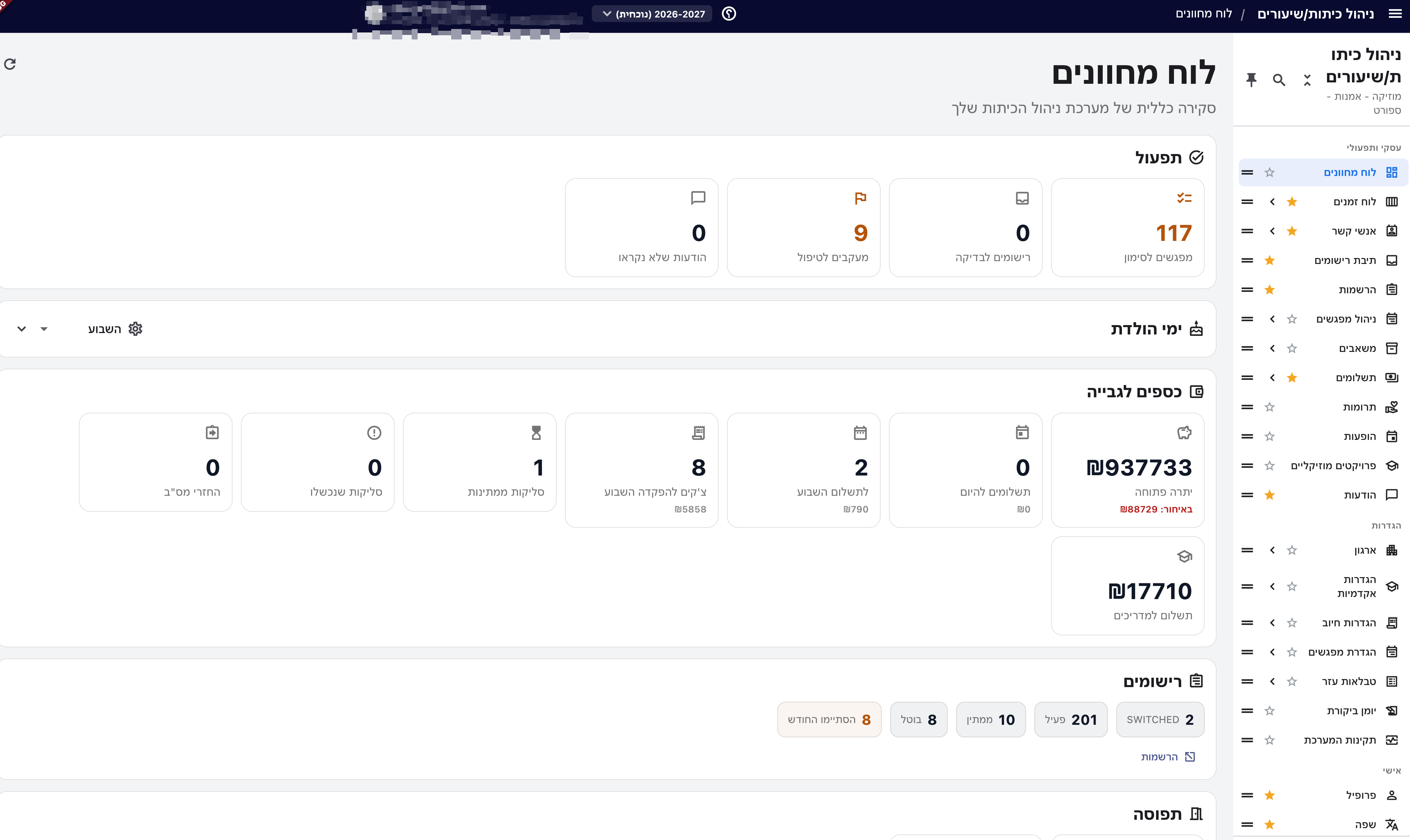Screen dimensions: 1410x840
Task: Collapse the ימי הולדת section chevron
Action: tap(22, 329)
